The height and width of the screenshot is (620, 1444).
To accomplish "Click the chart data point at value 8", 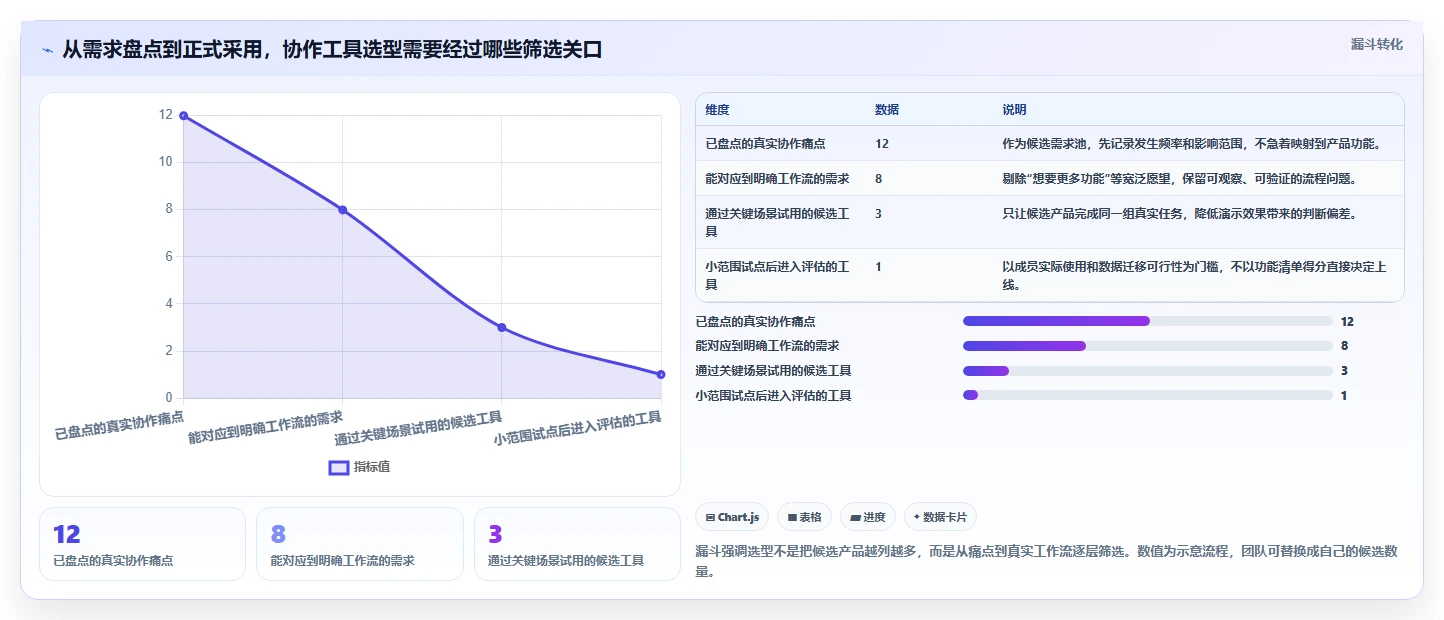I will pyautogui.click(x=342, y=210).
